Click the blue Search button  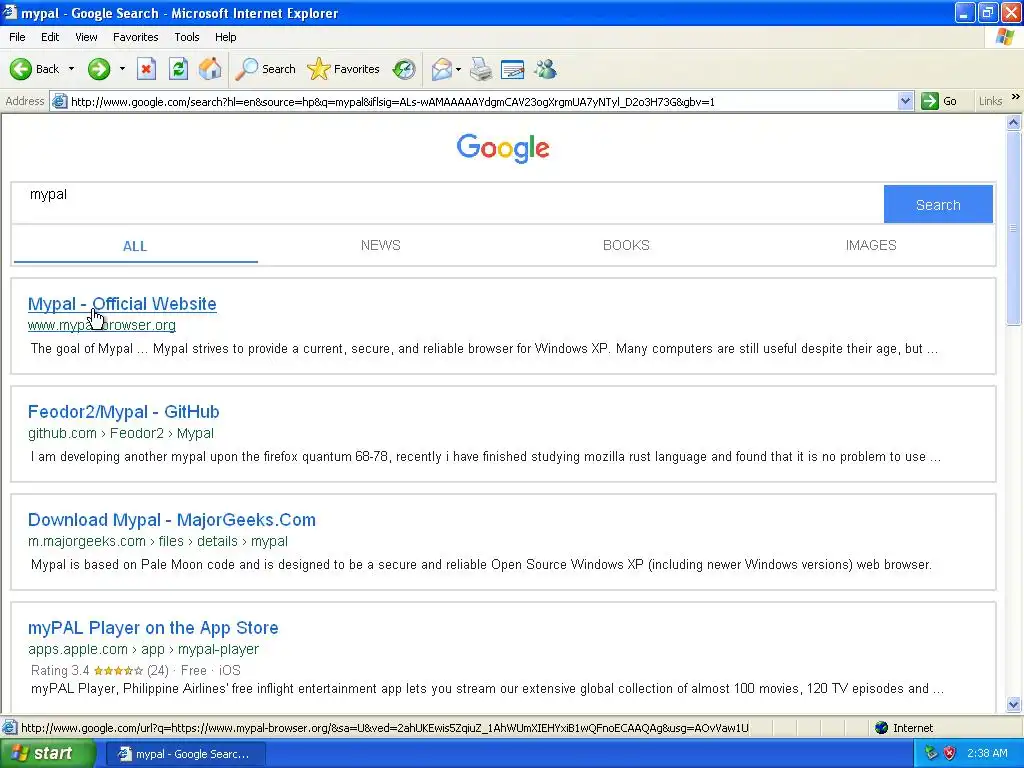(938, 204)
